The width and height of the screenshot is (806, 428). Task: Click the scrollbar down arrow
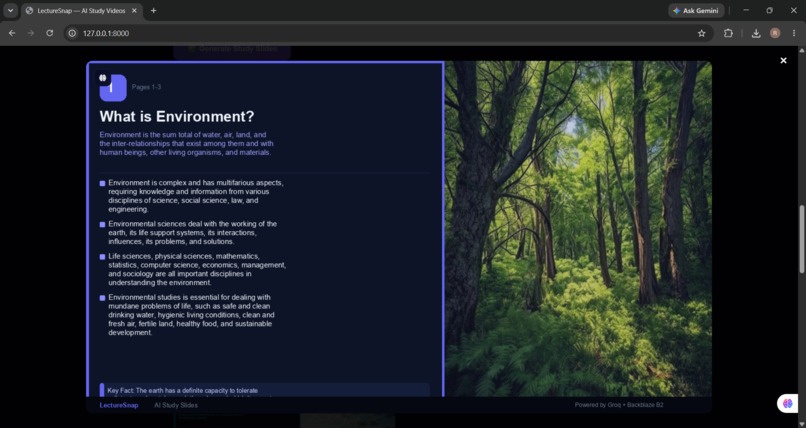point(801,424)
